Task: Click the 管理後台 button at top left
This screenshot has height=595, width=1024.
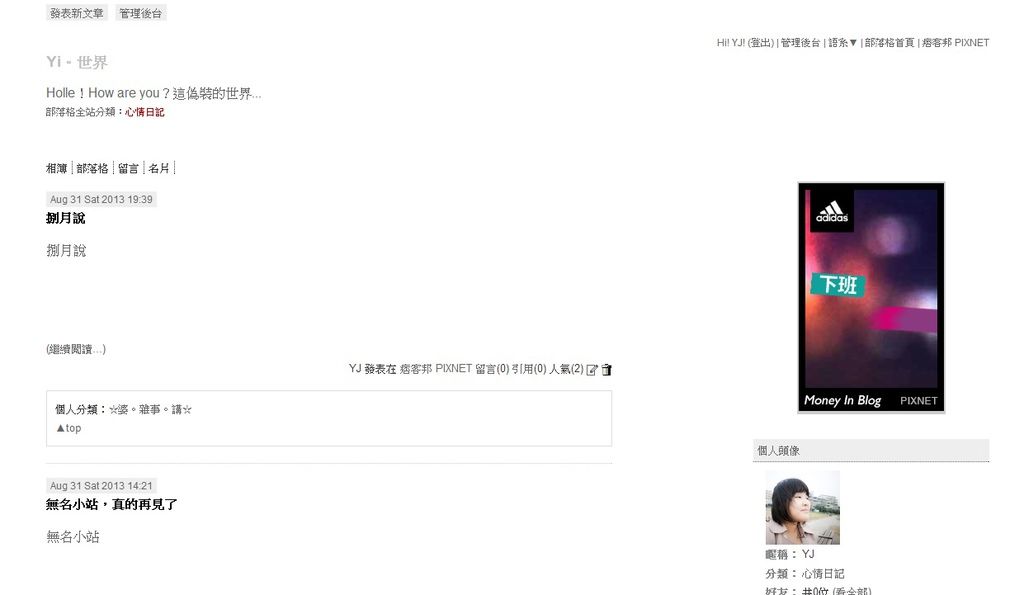Action: click(140, 13)
